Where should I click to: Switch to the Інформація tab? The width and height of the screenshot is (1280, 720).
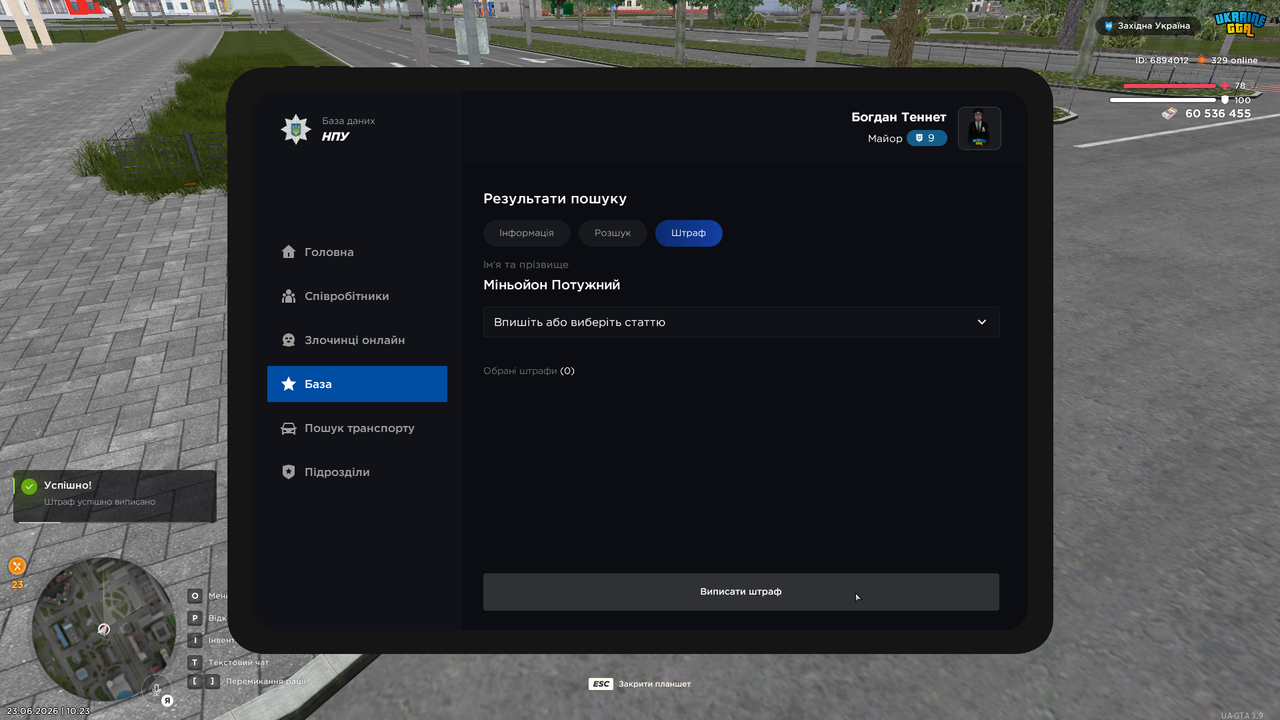click(x=526, y=233)
